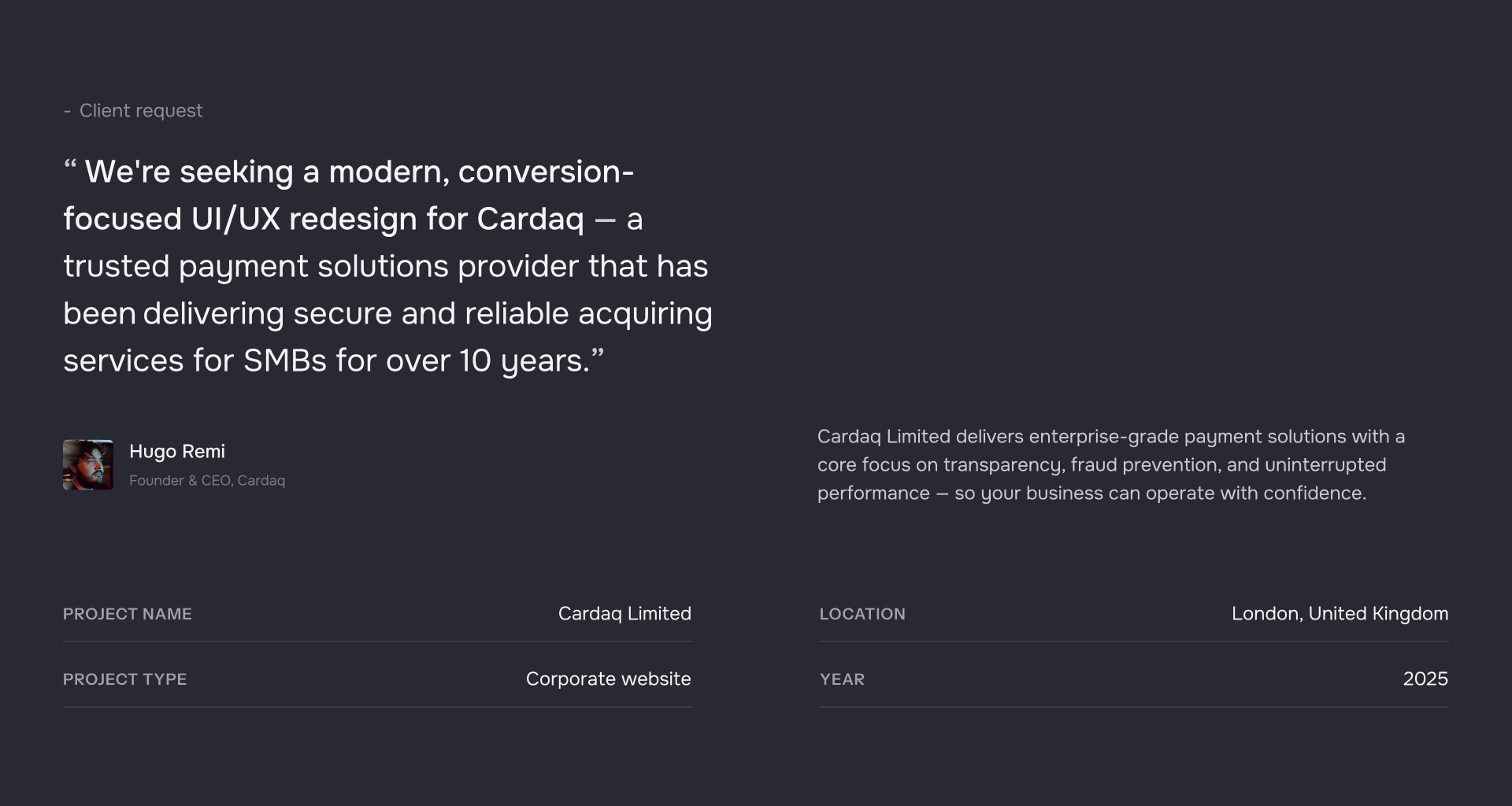Click the 'trusted payment solutions provider' line
The height and width of the screenshot is (806, 1512).
[x=385, y=266]
